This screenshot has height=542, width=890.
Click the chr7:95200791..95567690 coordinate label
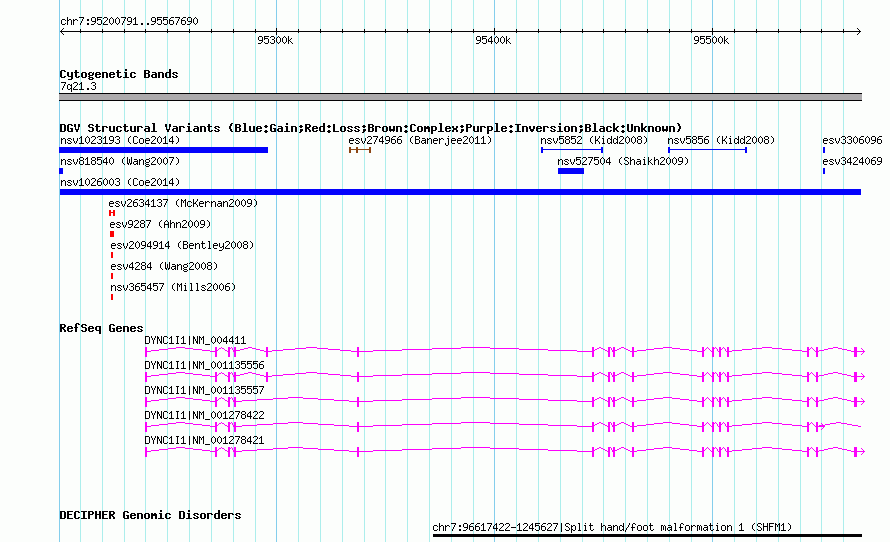[129, 21]
